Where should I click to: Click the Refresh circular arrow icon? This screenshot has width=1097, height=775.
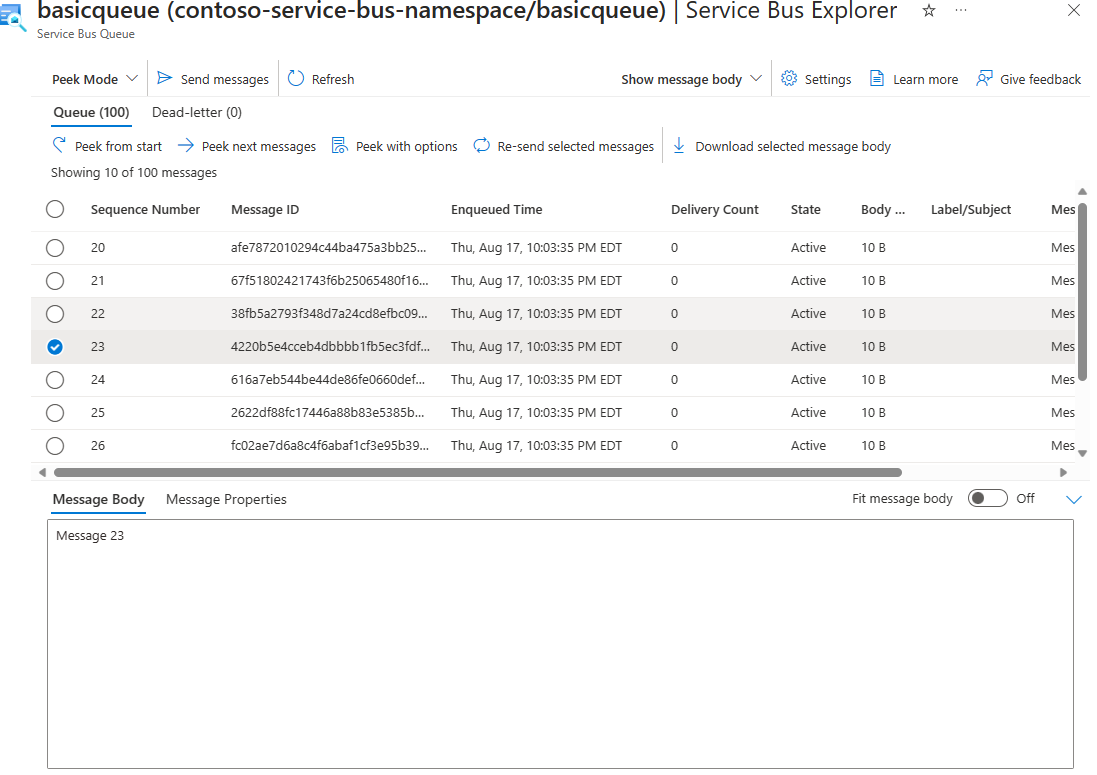(296, 78)
